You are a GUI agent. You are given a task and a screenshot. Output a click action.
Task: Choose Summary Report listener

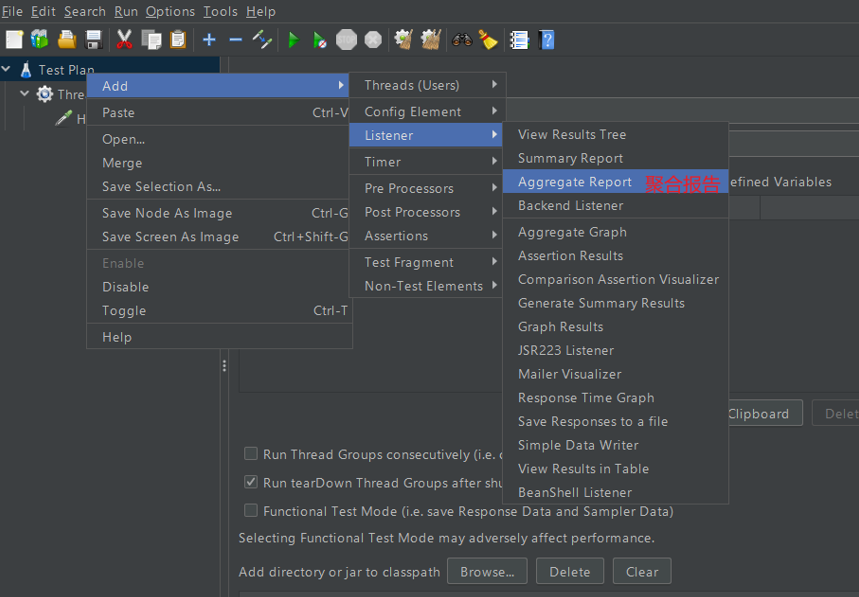click(x=615, y=158)
